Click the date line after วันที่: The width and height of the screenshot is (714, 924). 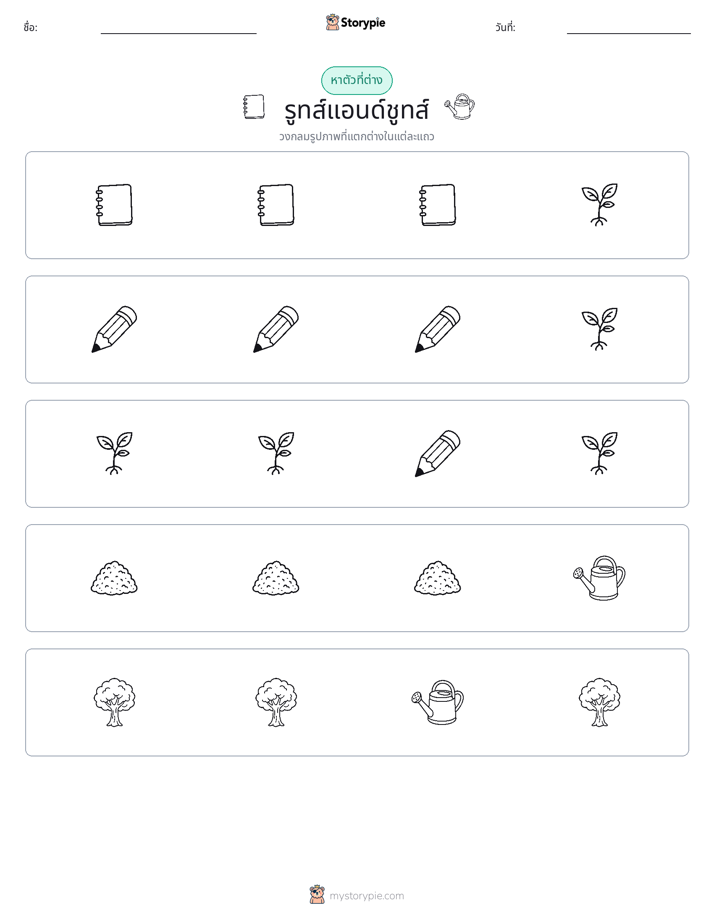(x=629, y=33)
